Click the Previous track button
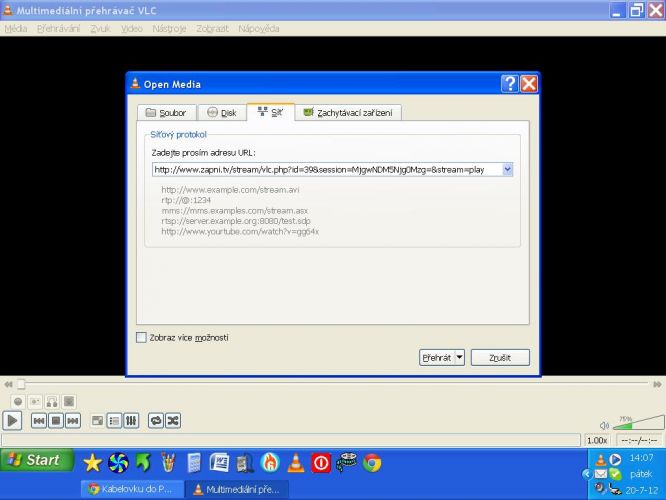This screenshot has height=500, width=666. pyautogui.click(x=39, y=421)
